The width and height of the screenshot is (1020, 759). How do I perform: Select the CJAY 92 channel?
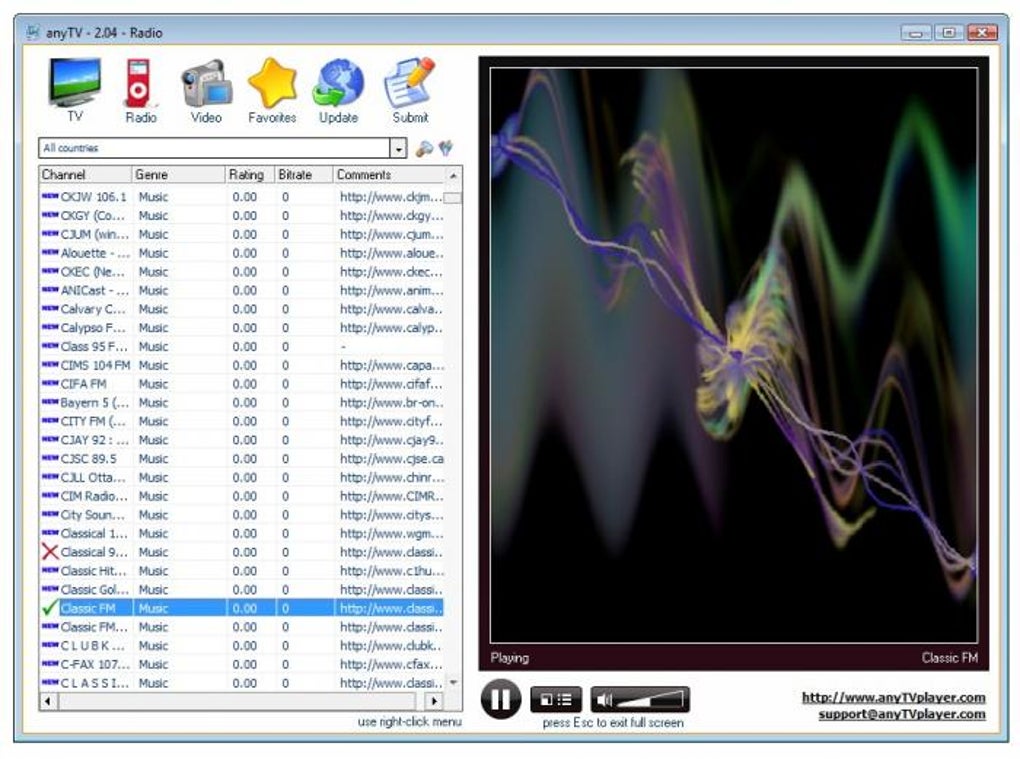pyautogui.click(x=242, y=440)
